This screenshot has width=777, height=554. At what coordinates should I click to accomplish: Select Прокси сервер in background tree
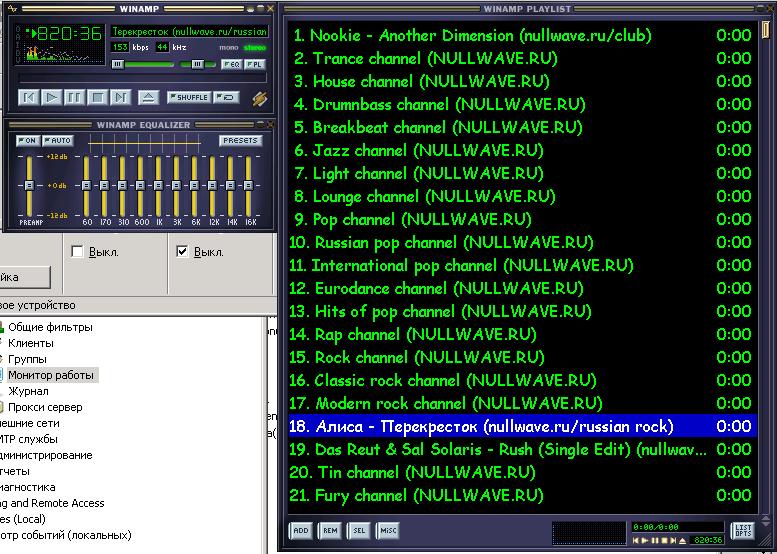coord(45,407)
